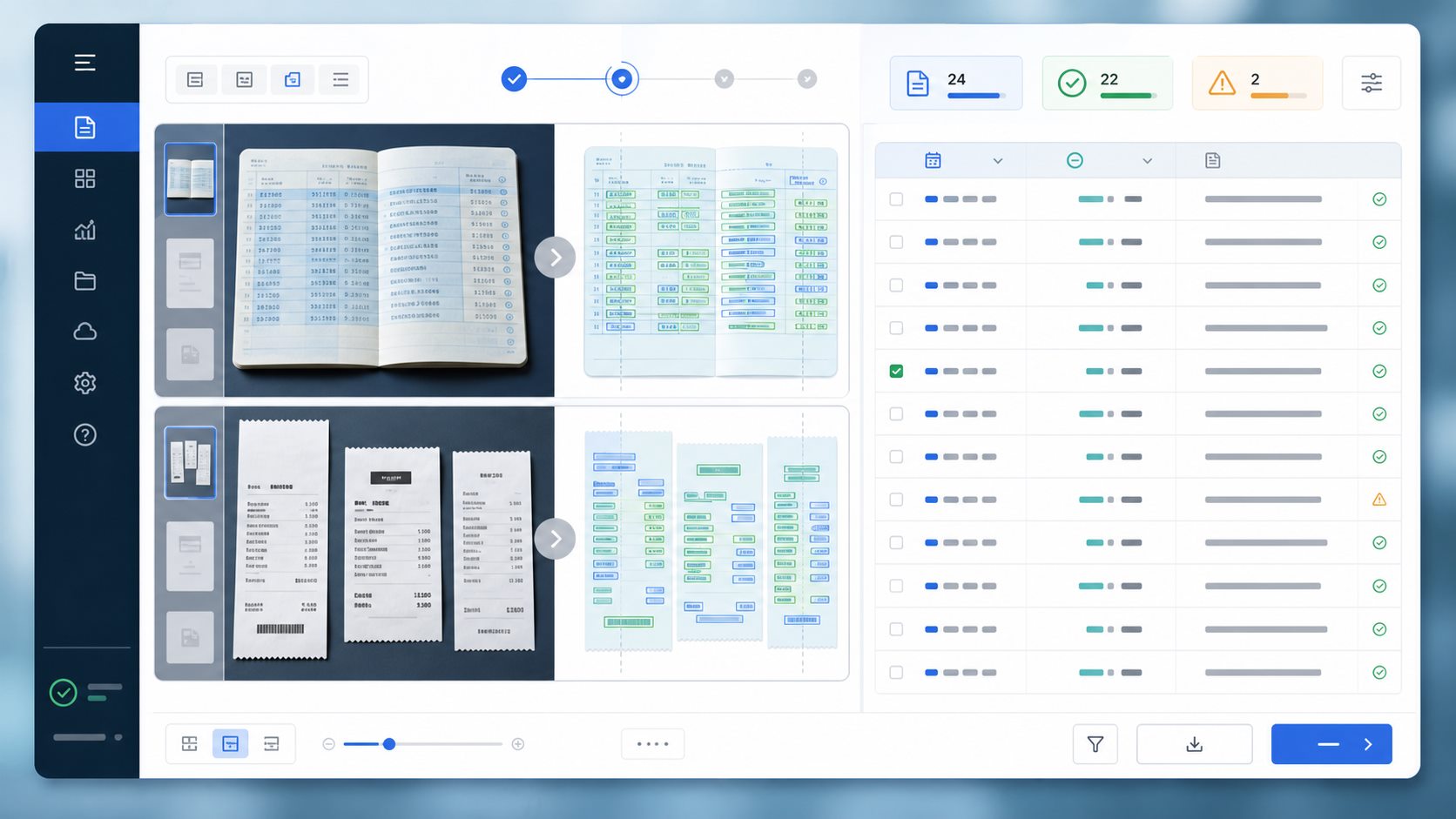The width and height of the screenshot is (1456, 819).
Task: Click the help question mark icon
Action: [x=84, y=434]
